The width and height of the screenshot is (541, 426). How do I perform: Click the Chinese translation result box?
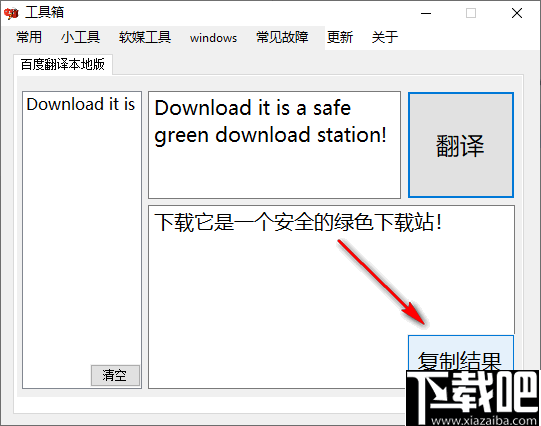pos(331,297)
